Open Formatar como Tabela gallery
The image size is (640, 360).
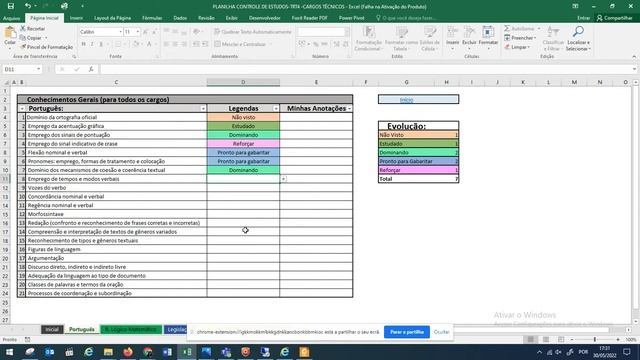[x=401, y=39]
